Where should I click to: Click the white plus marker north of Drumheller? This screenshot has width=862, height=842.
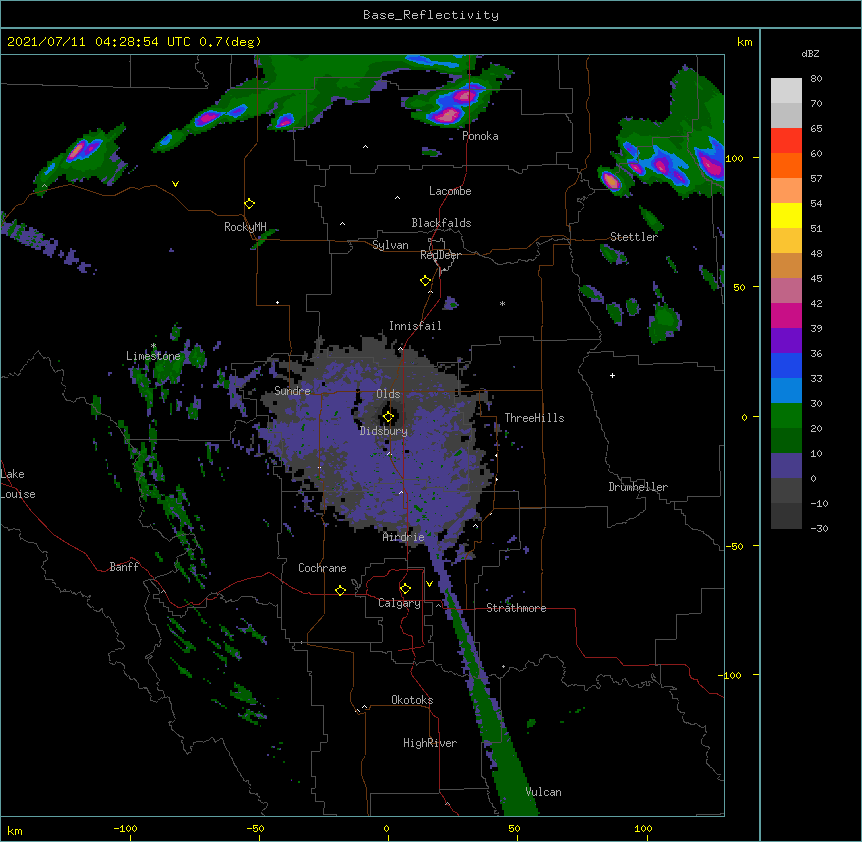[x=612, y=375]
